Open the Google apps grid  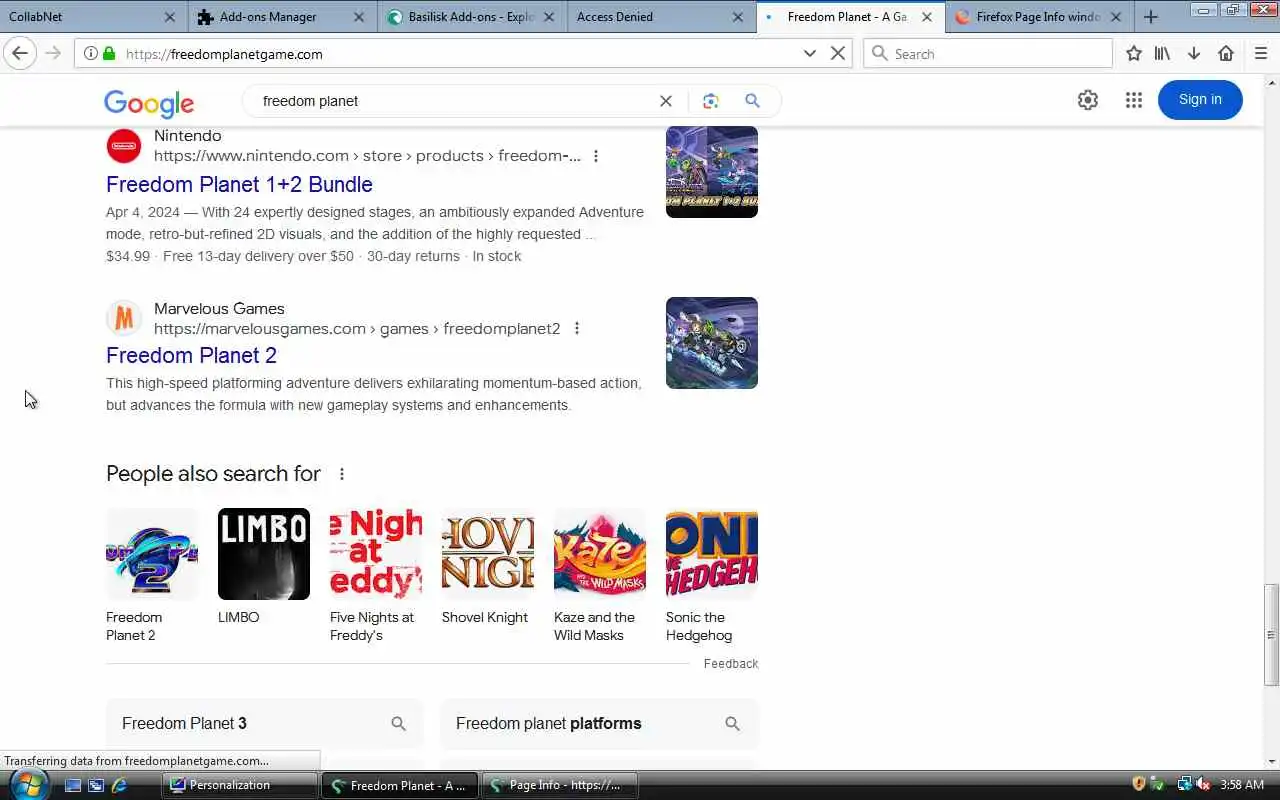click(x=1133, y=100)
